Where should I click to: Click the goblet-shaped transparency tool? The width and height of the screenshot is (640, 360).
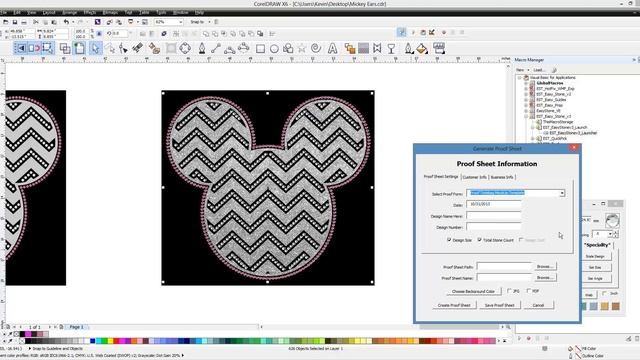(x=391, y=49)
